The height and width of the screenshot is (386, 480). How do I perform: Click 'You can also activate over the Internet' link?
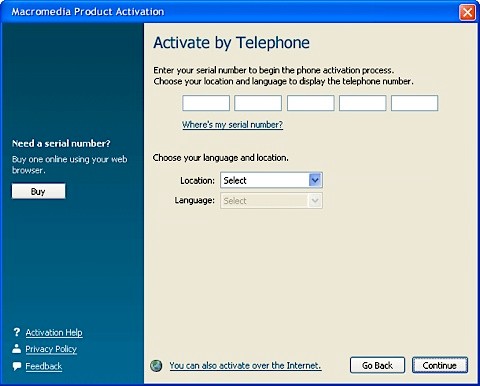[x=245, y=366]
